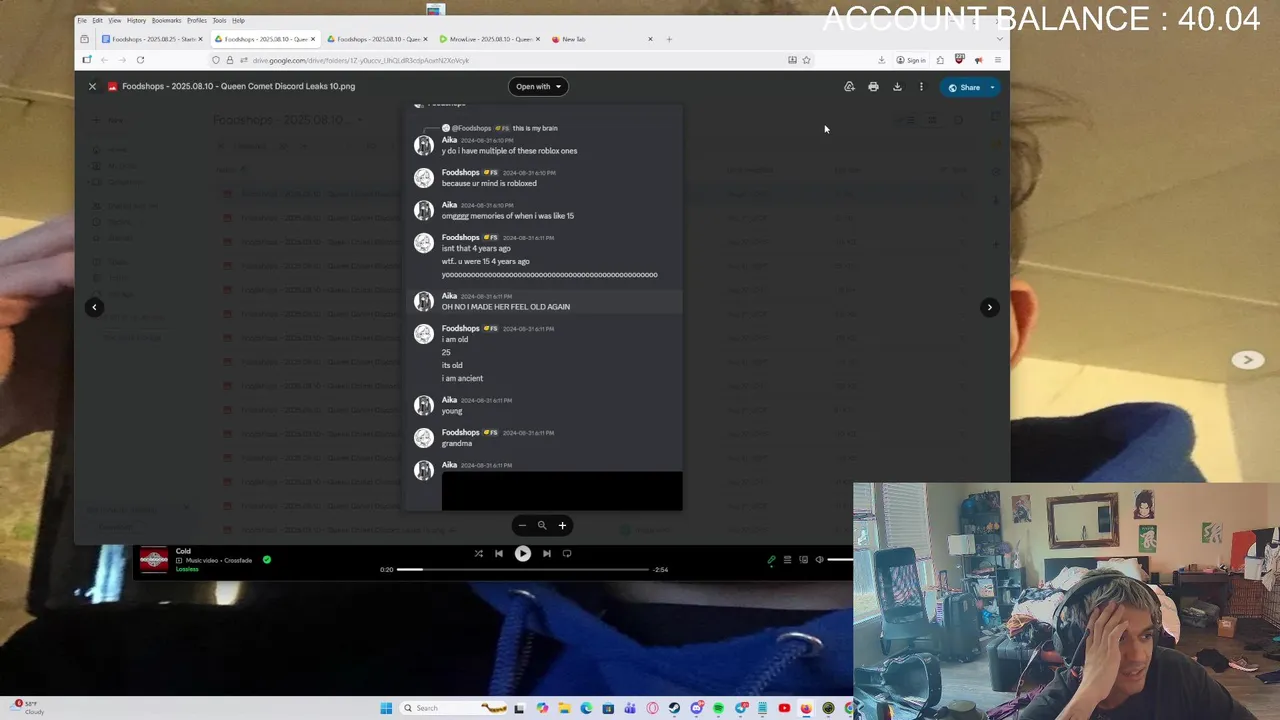Open the Cold album art thumbnail
This screenshot has width=1280, height=720.
[x=154, y=559]
